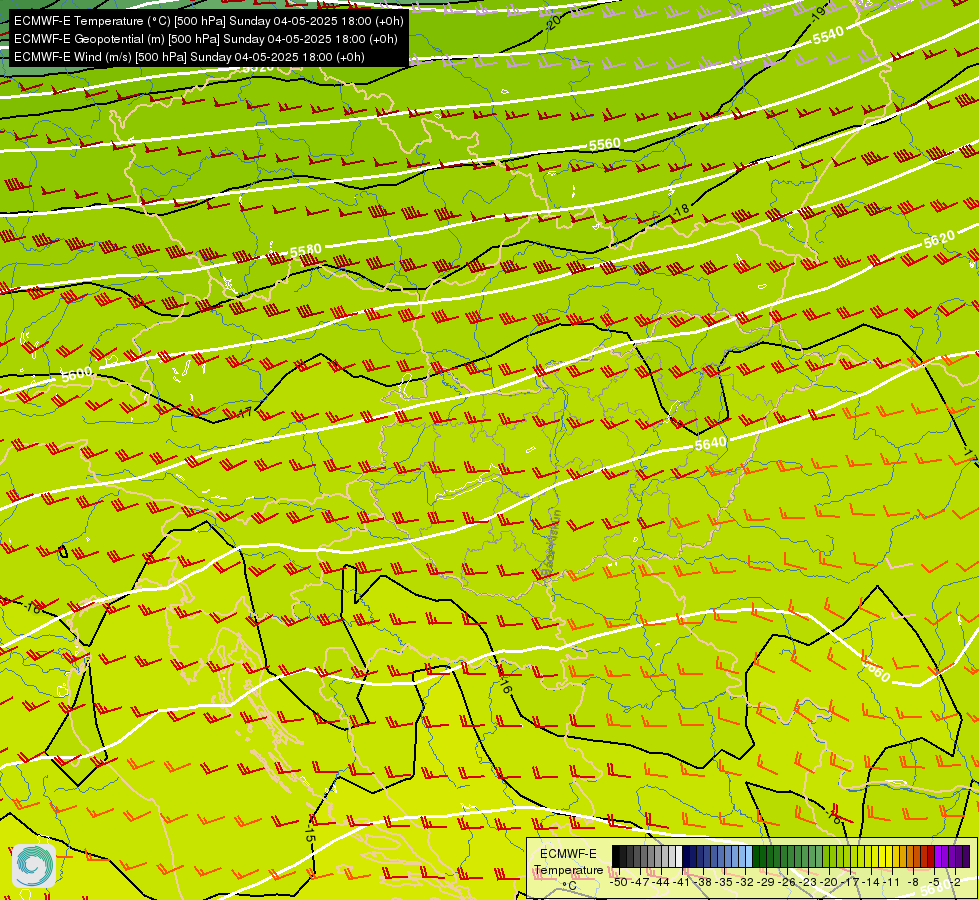Viewport: 979px width, 900px height.
Task: Select the ECMWF-E Wind 500 hPa title line
Action: [x=189, y=57]
